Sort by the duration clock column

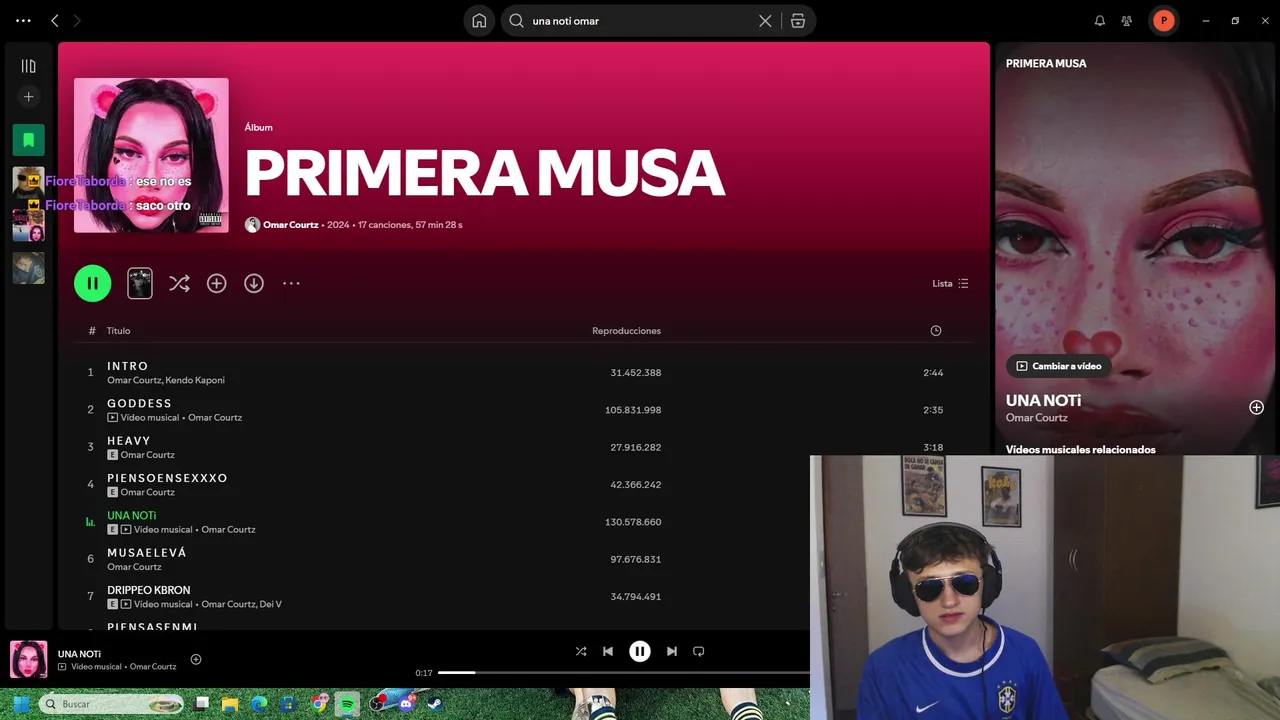936,331
